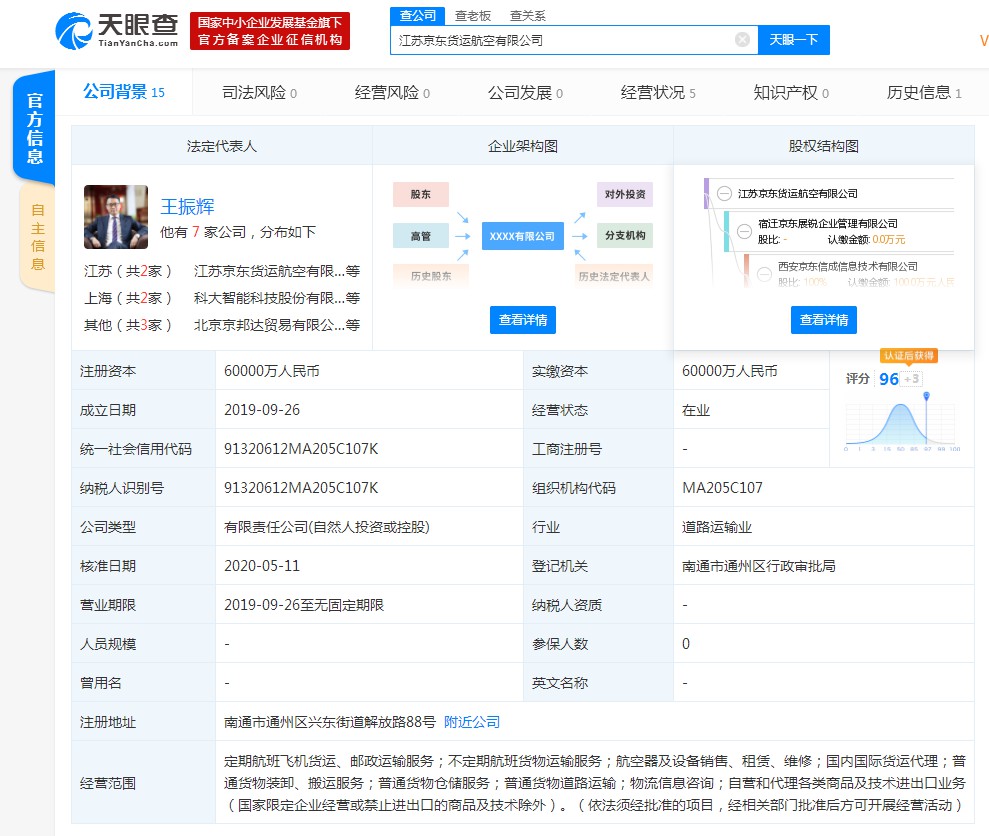Click the organization code MA205C107
Viewport: 989px width, 836px height.
pyautogui.click(x=722, y=488)
